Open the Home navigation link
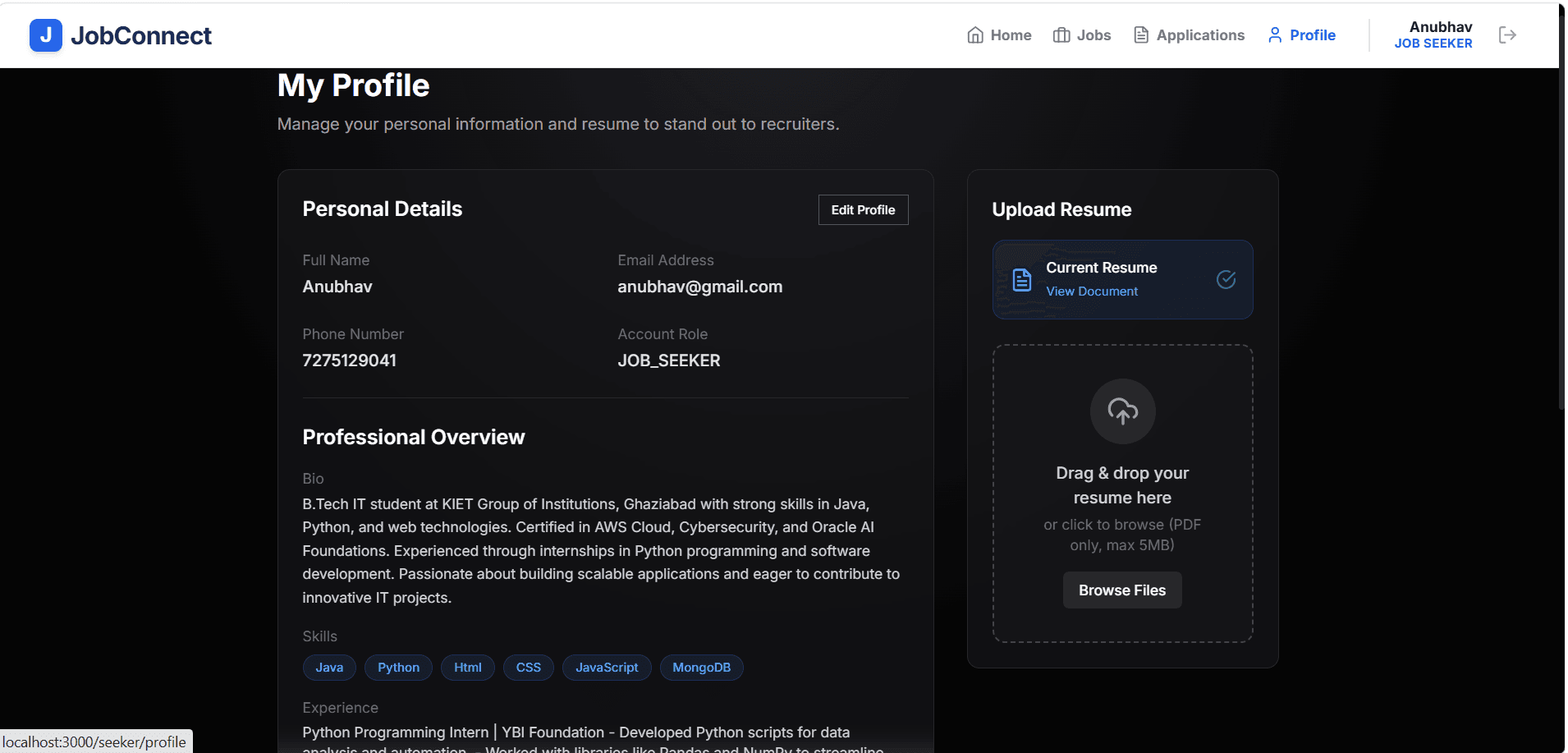Screen dimensions: 1568x753 pos(999,35)
